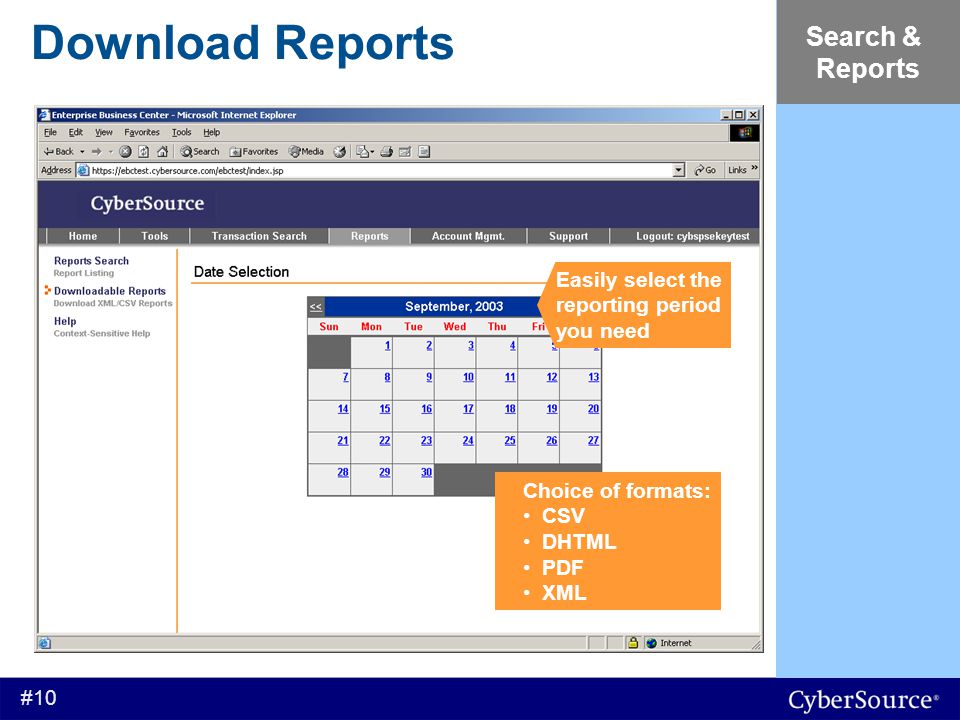This screenshot has height=720, width=960.
Task: Click the Mail icon in the toolbar
Action: [x=363, y=151]
